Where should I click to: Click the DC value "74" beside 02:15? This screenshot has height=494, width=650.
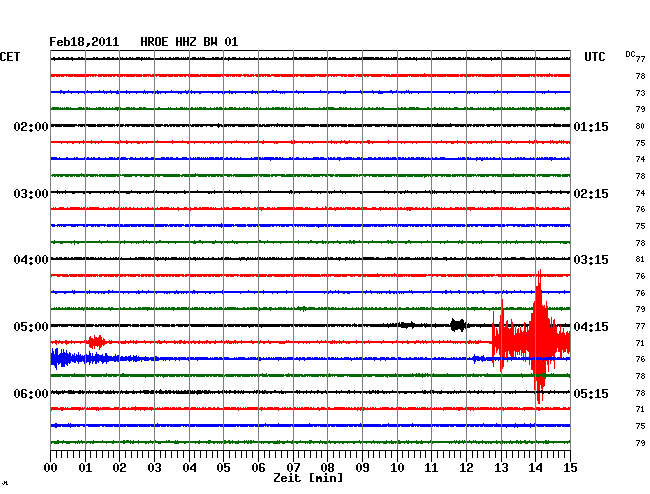(x=640, y=193)
